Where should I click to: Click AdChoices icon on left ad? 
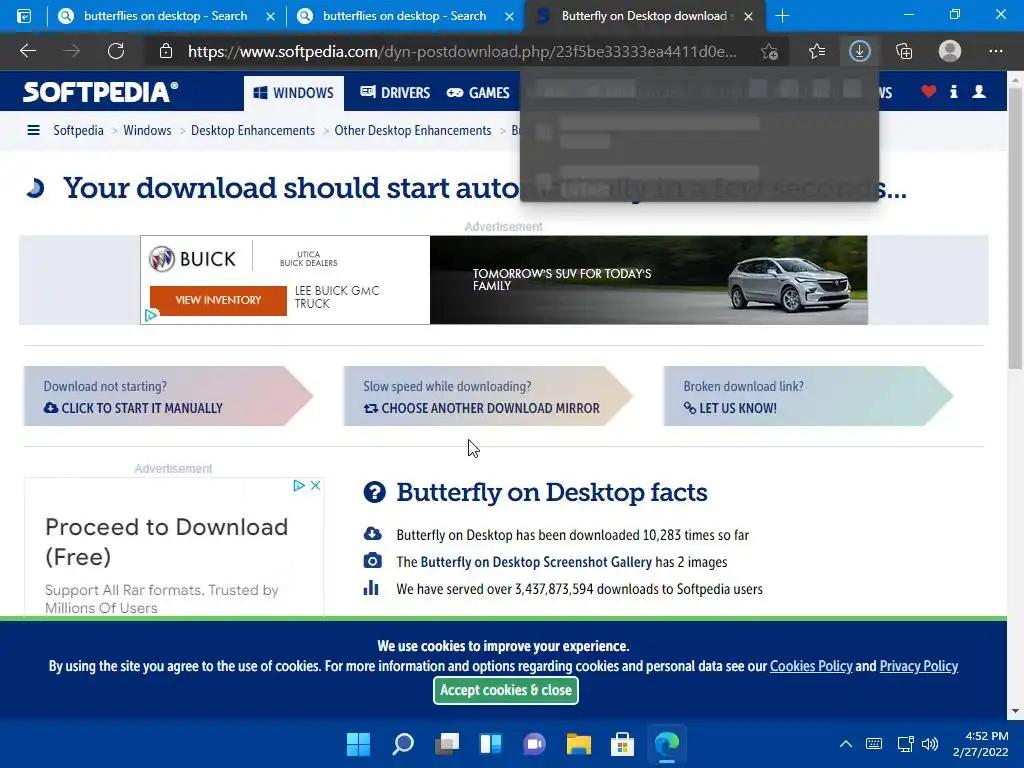(x=299, y=485)
